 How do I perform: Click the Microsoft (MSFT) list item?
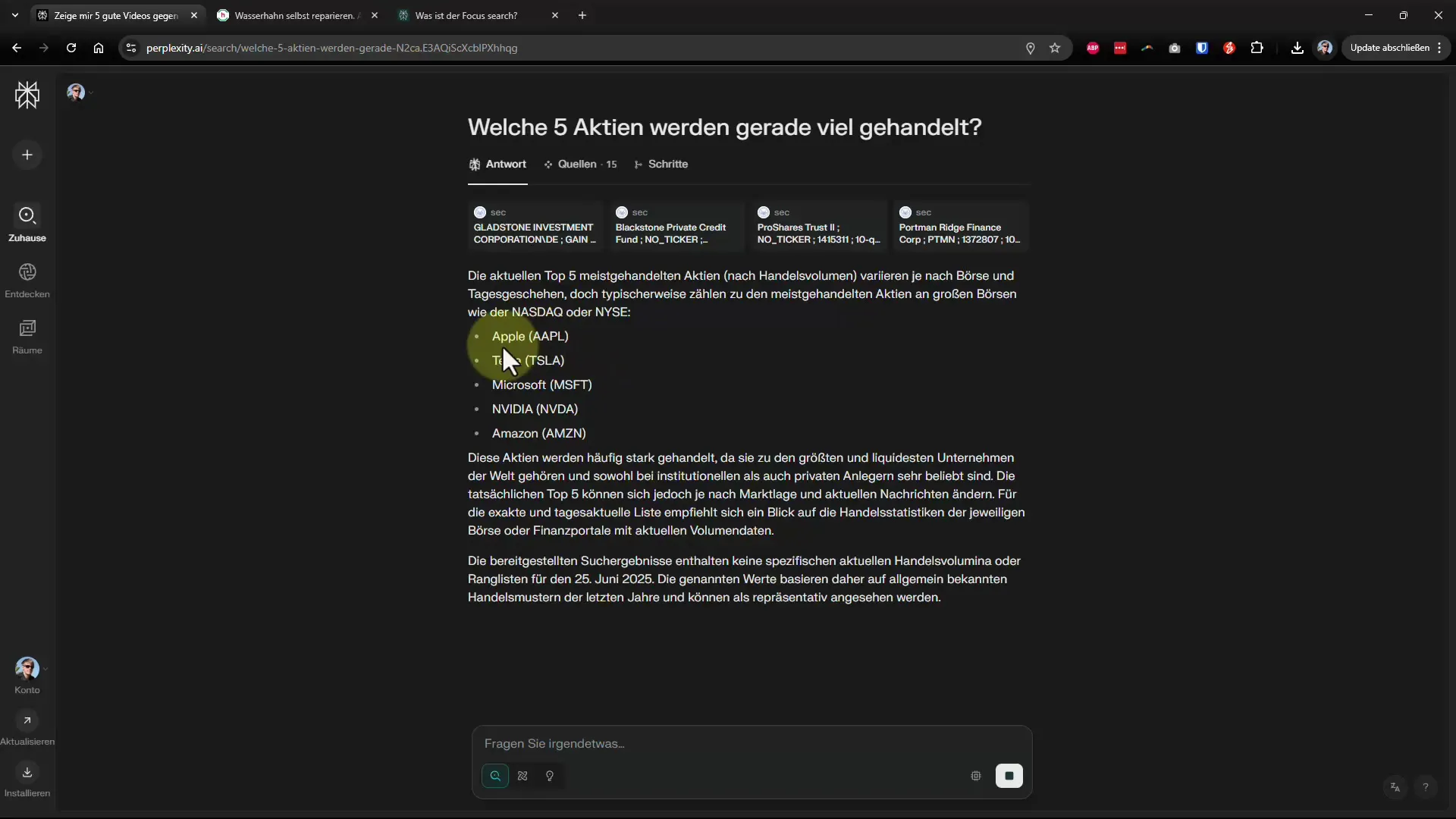pyautogui.click(x=542, y=384)
